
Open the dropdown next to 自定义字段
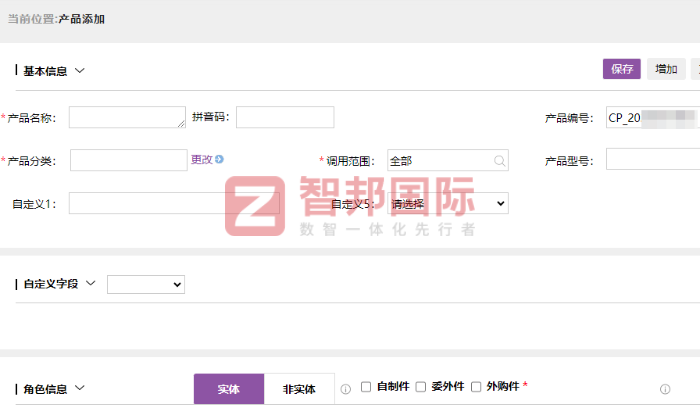[x=146, y=285]
